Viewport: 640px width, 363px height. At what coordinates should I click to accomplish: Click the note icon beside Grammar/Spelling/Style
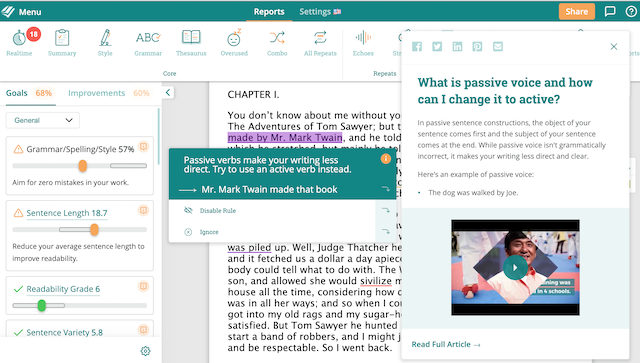[143, 146]
